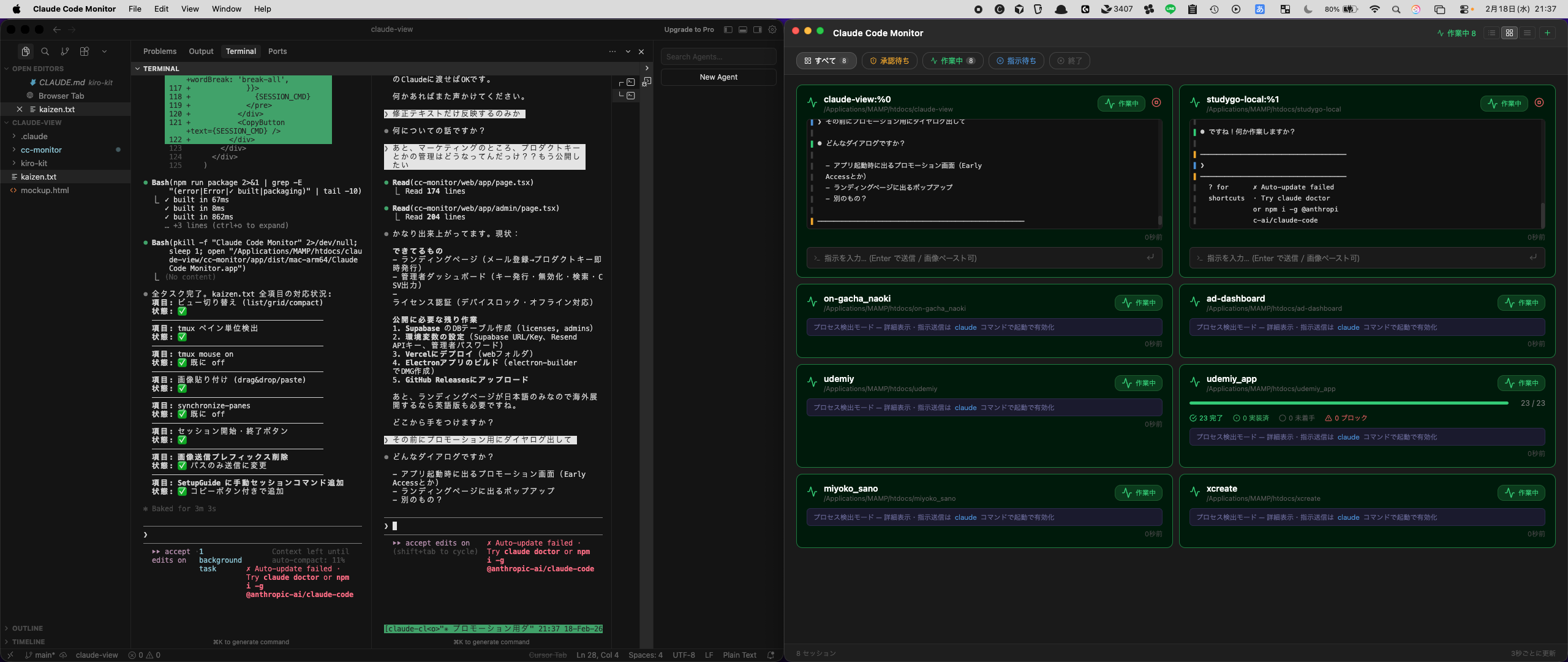The image size is (1568, 662).
Task: Click the globe icon next to Browser Tab
Action: (x=29, y=96)
